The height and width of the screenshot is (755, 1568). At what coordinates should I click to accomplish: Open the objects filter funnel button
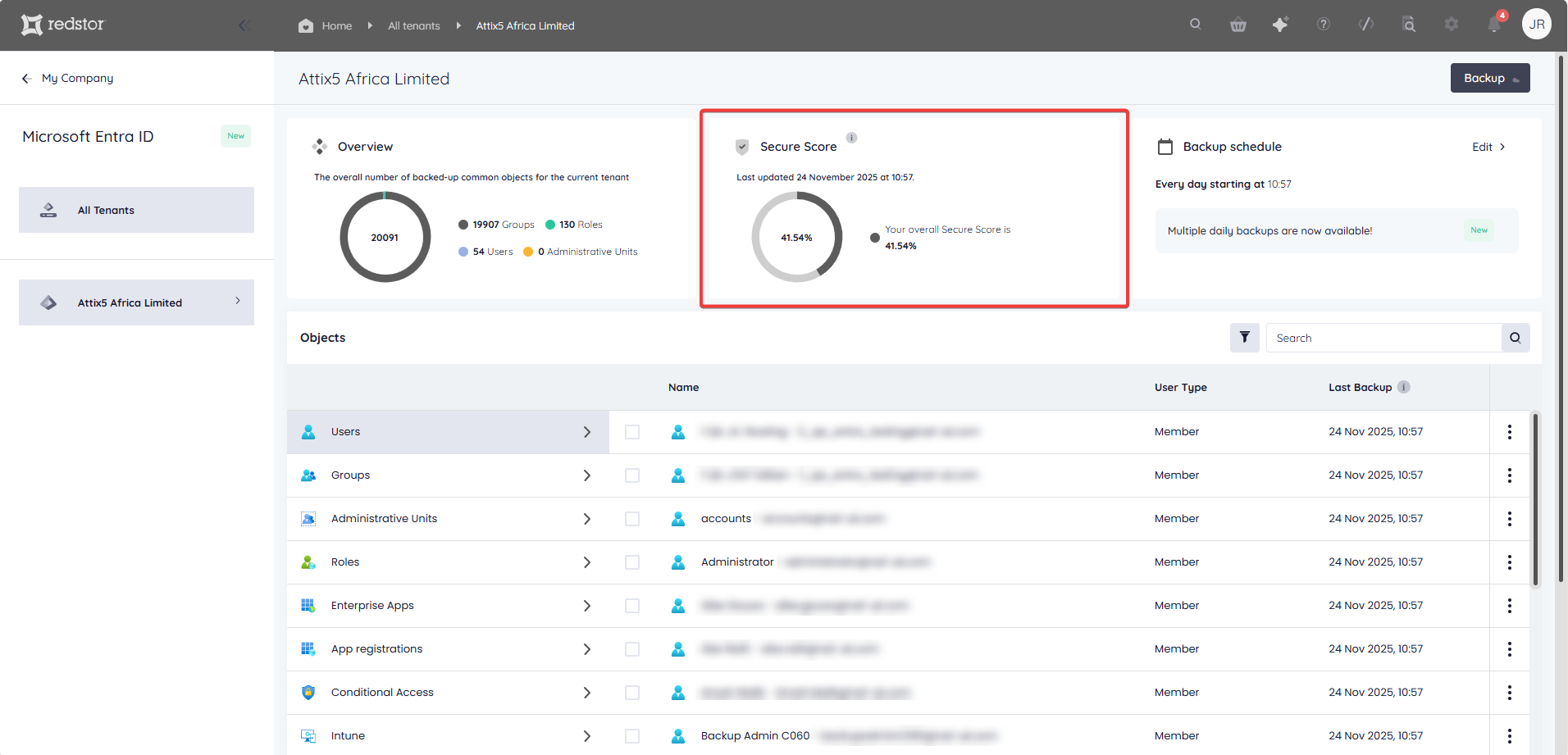[x=1245, y=338]
